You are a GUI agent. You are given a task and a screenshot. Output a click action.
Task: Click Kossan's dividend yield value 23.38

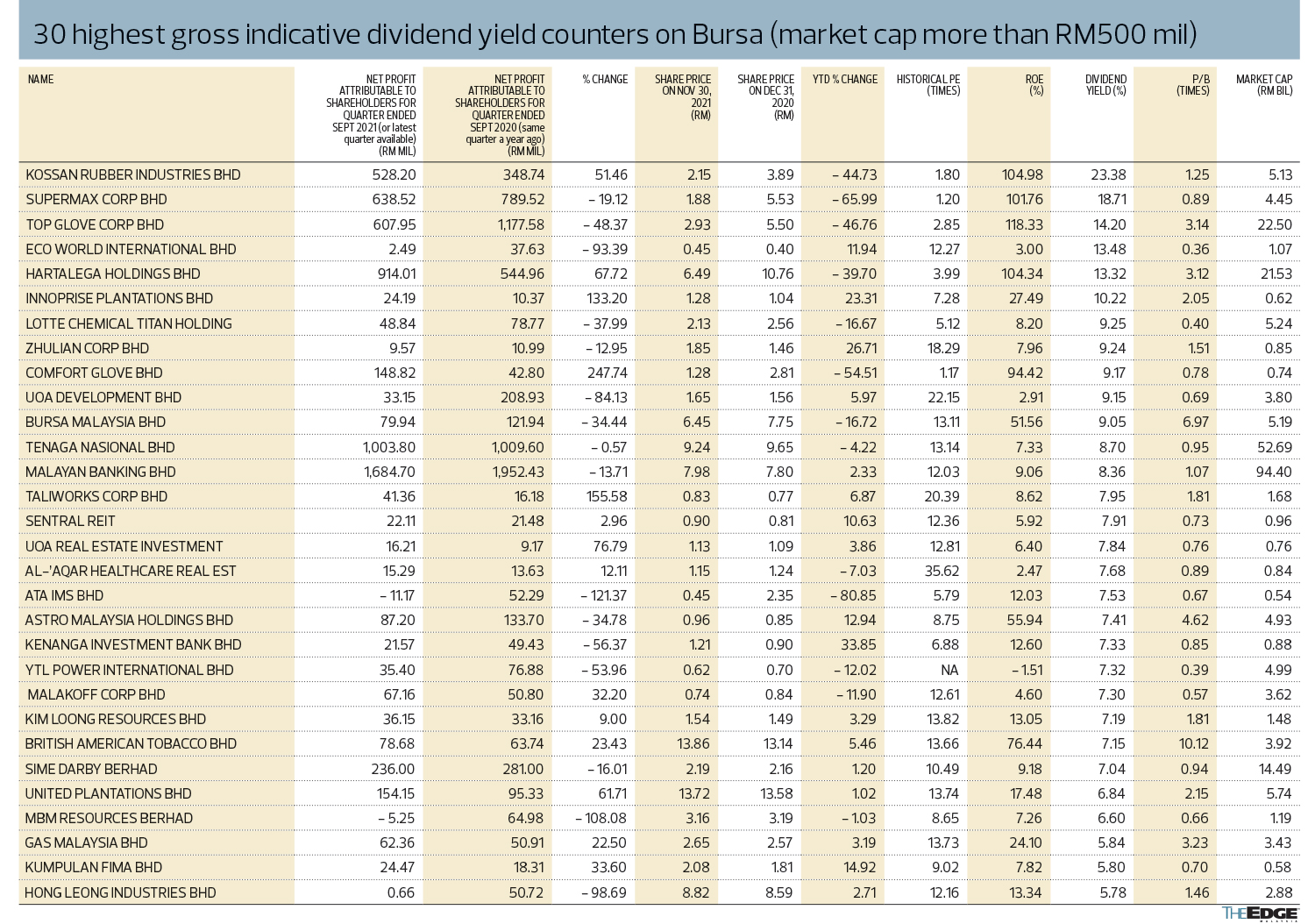(1108, 174)
